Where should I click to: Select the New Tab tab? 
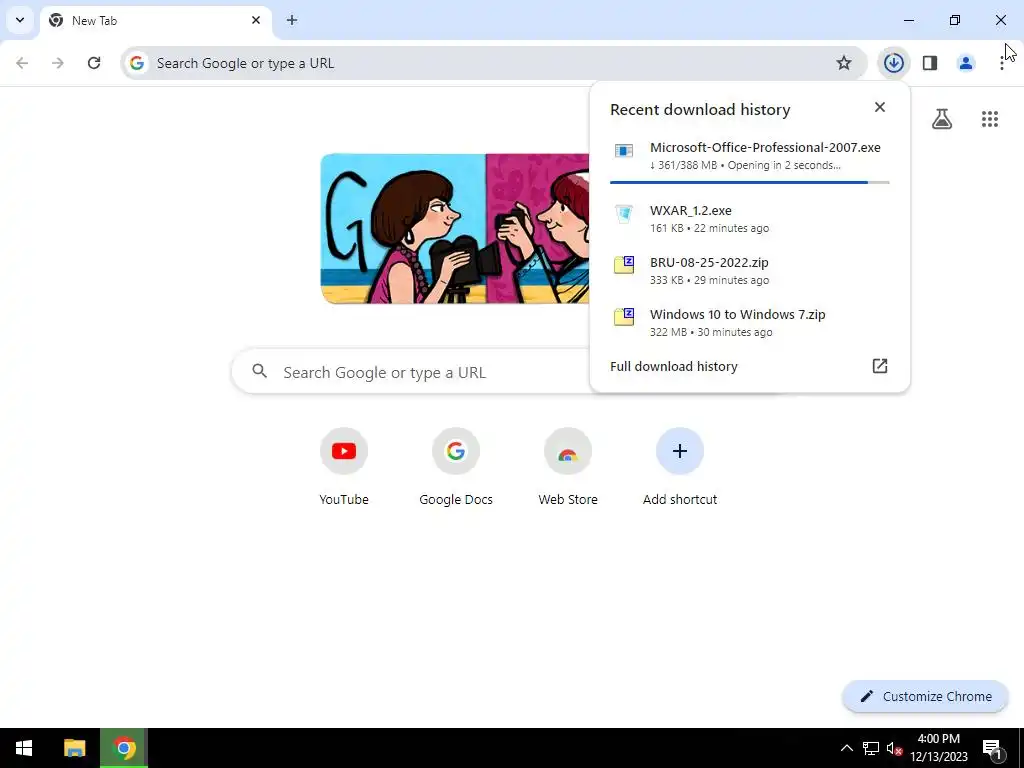[155, 21]
